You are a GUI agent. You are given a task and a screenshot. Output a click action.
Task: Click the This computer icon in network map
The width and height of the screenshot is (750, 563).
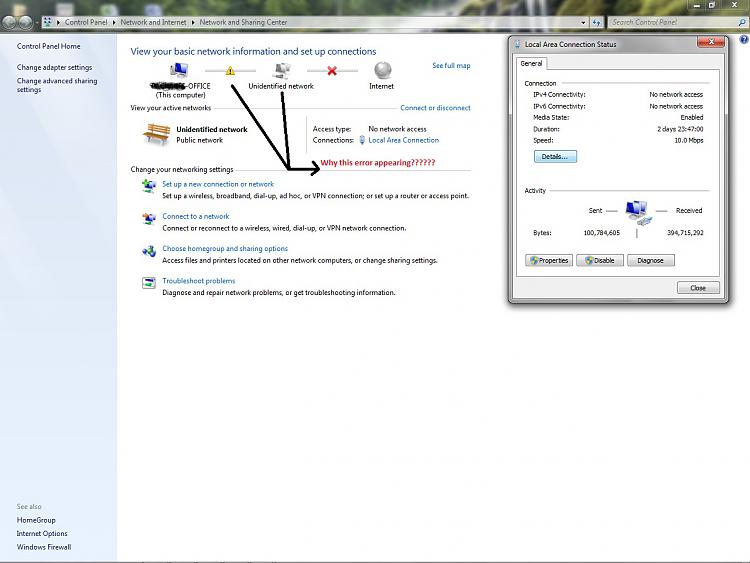pyautogui.click(x=179, y=71)
